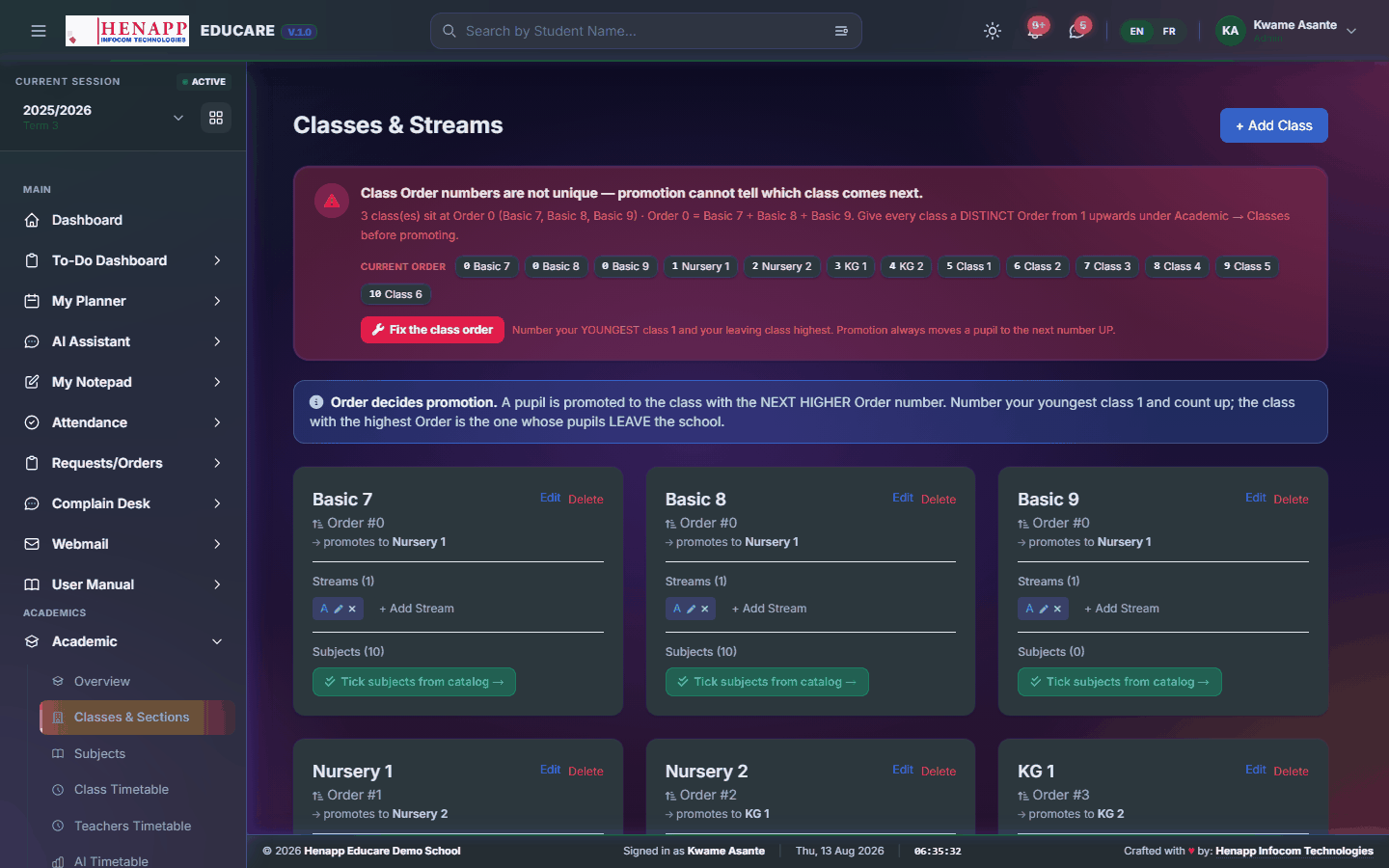The height and width of the screenshot is (868, 1389).
Task: Open the search filter options icon
Action: tap(841, 31)
